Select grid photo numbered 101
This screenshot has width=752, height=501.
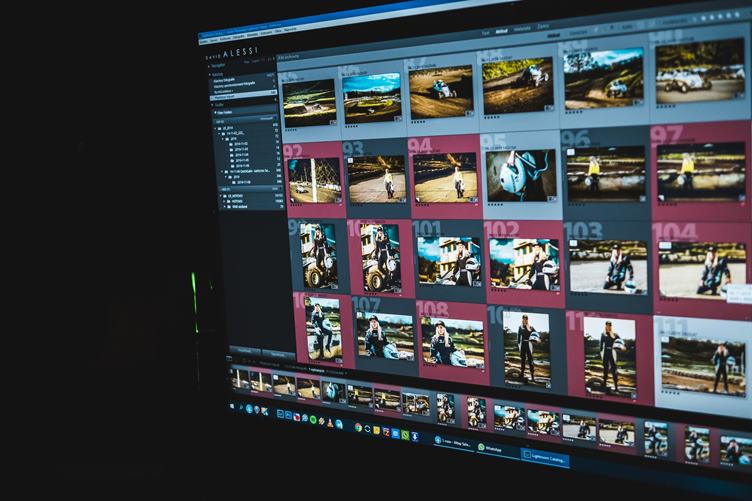(449, 261)
